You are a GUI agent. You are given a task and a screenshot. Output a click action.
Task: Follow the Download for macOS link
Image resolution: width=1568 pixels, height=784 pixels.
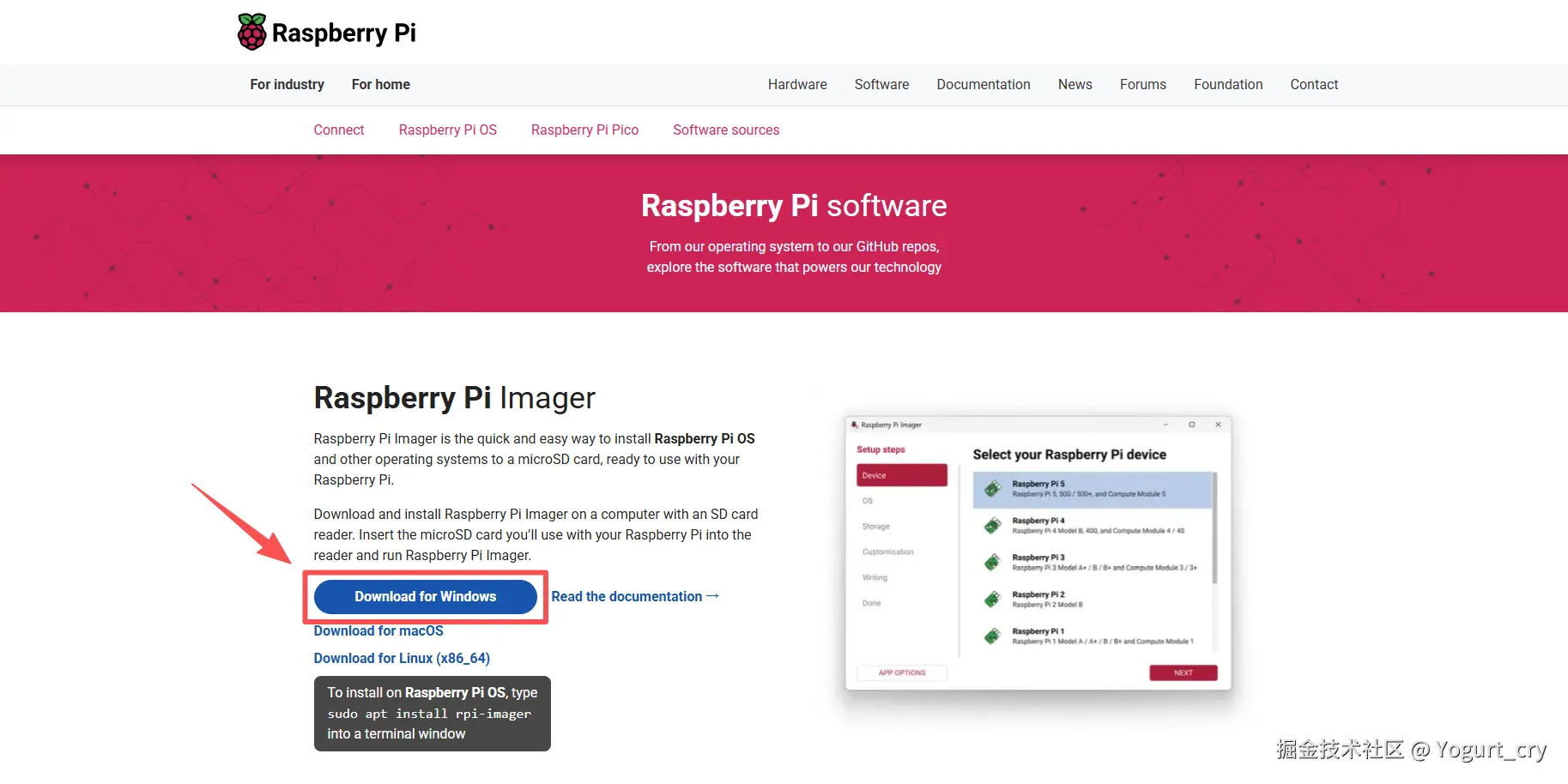(x=378, y=630)
